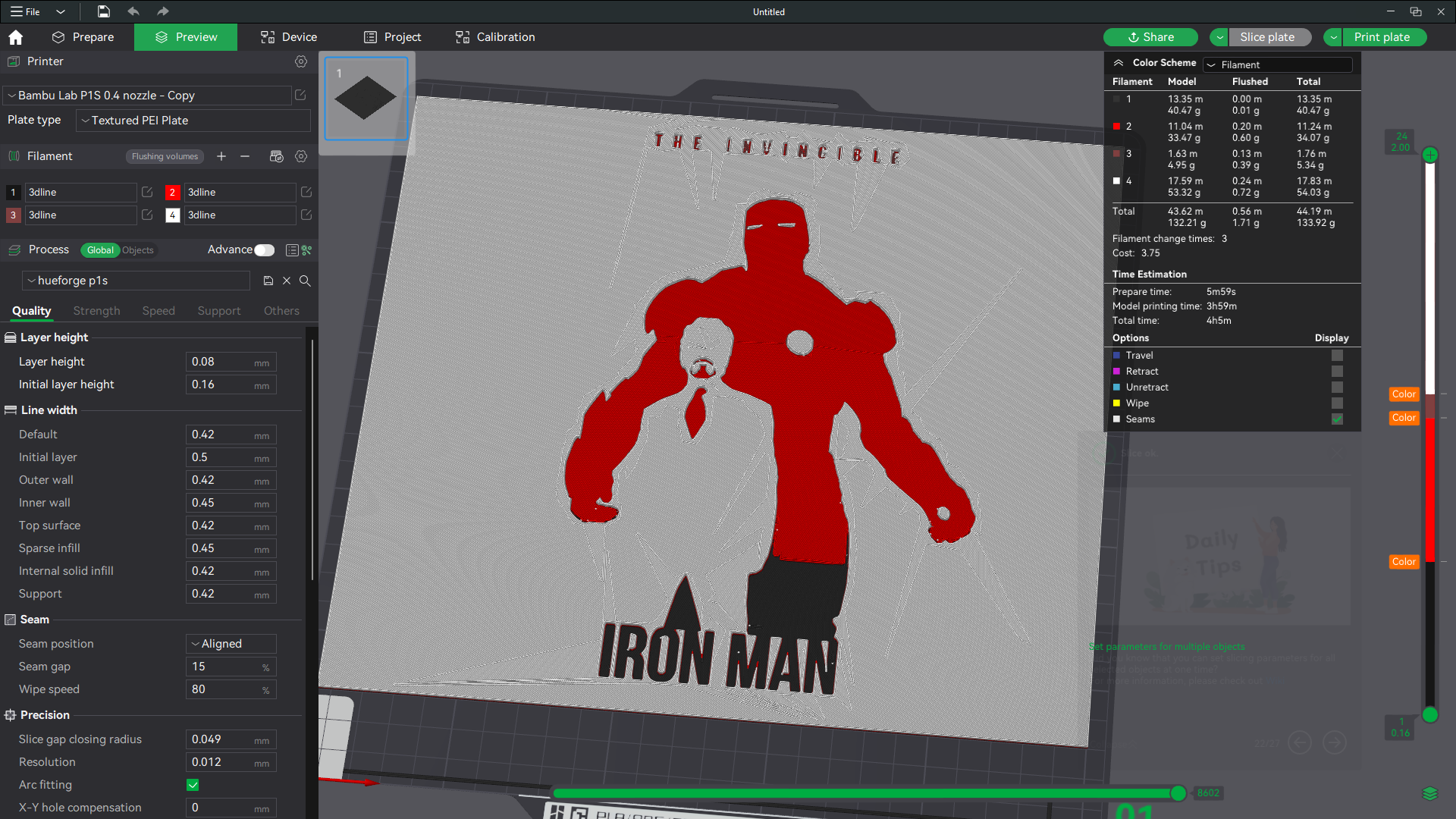Open the Seam position dropdown
Screen dimensions: 1456x819
click(x=231, y=644)
